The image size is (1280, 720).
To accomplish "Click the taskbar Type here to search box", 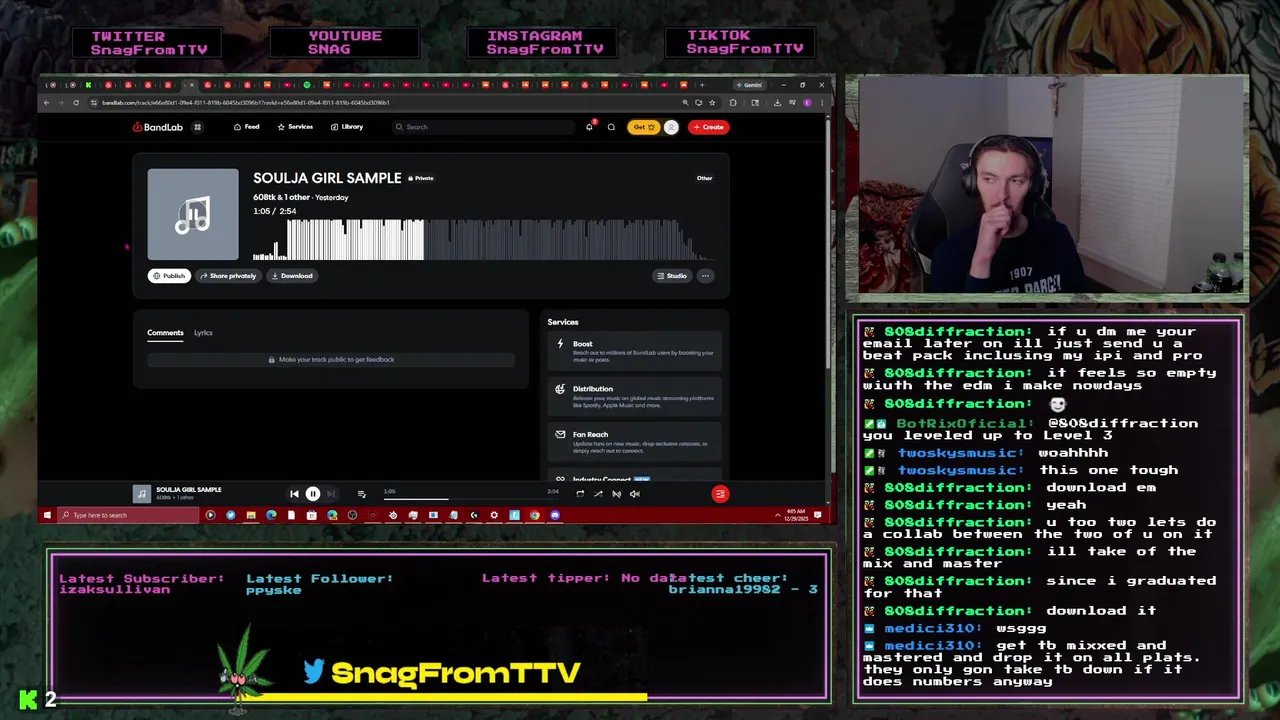I will tap(128, 515).
